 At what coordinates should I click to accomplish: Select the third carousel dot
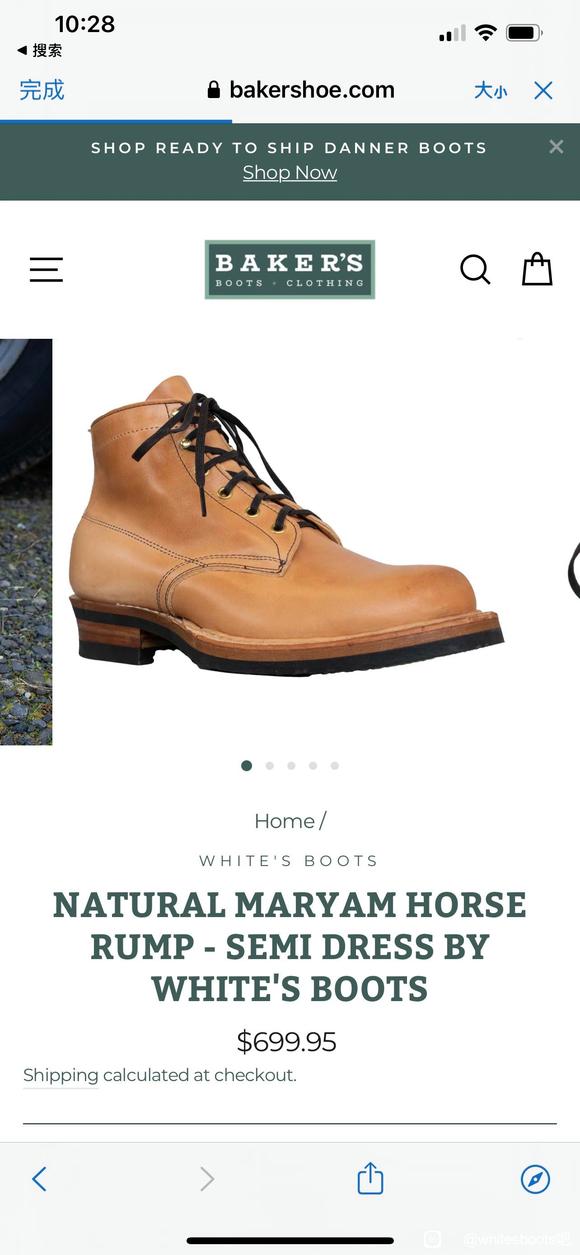tap(291, 766)
